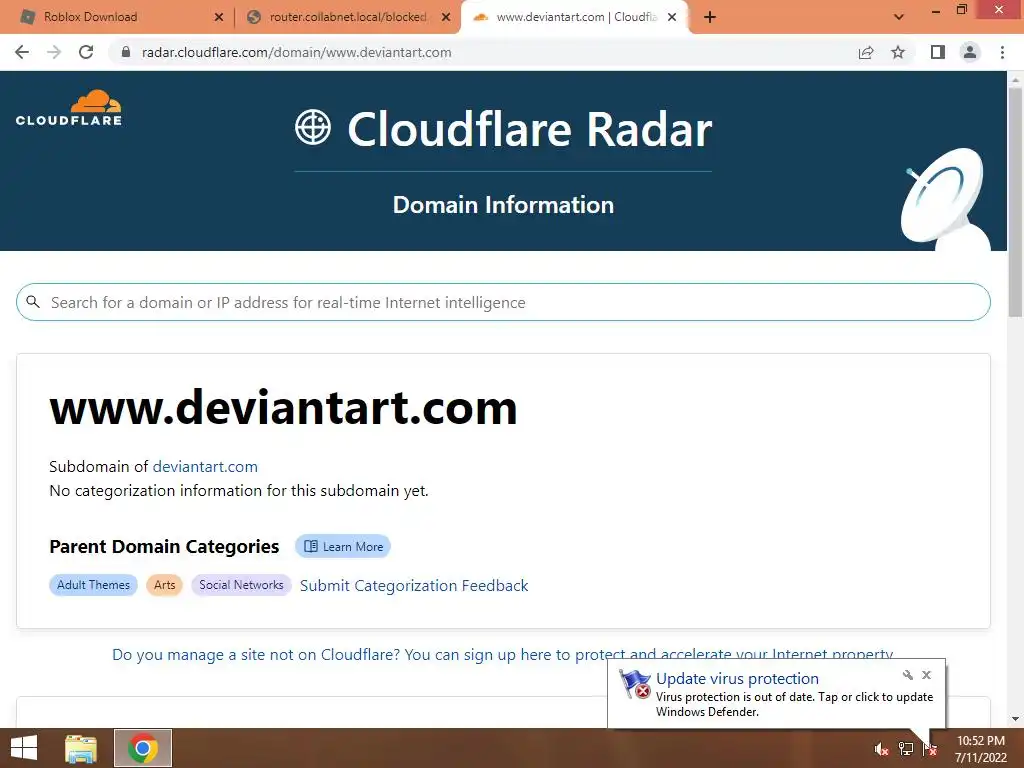
Task: Reload the Cloudflare Radar page
Action: 86,52
